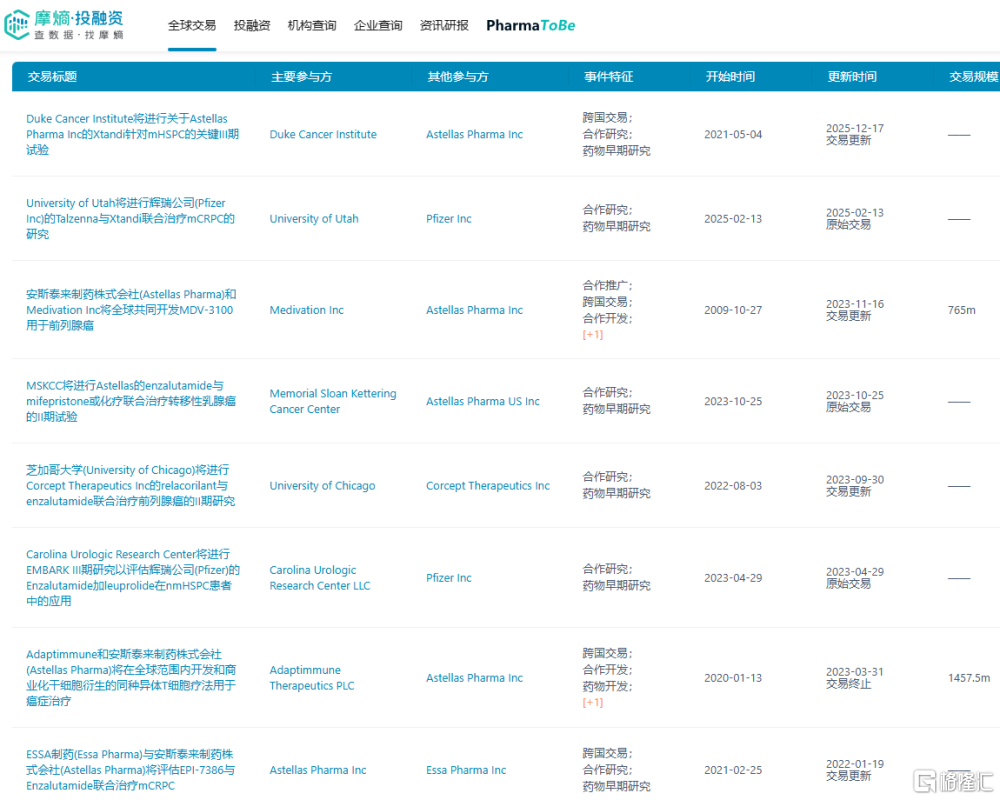Click Astellas Pharma Inc in the Duke row

474,135
